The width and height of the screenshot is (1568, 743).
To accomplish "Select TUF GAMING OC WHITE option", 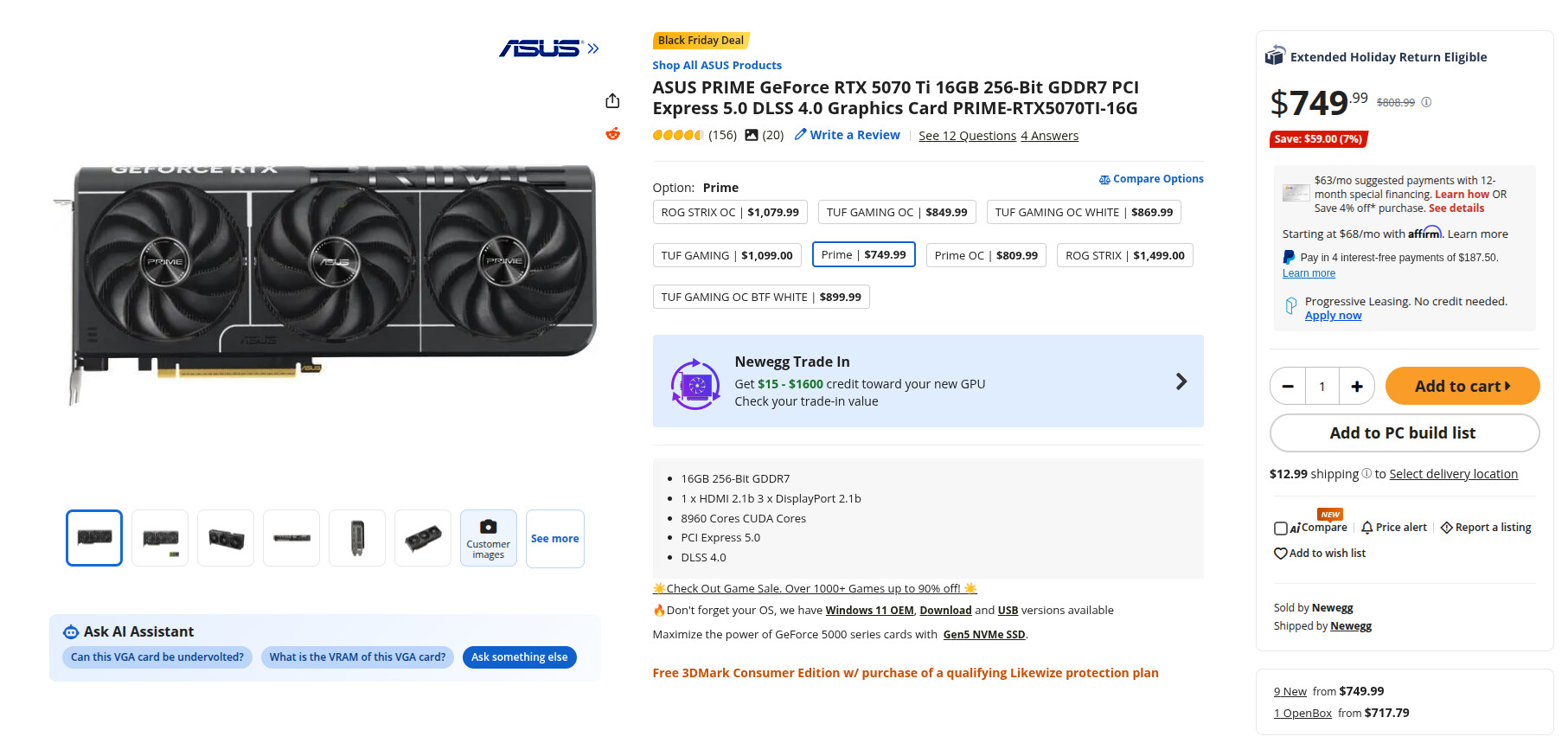I will [x=1083, y=212].
